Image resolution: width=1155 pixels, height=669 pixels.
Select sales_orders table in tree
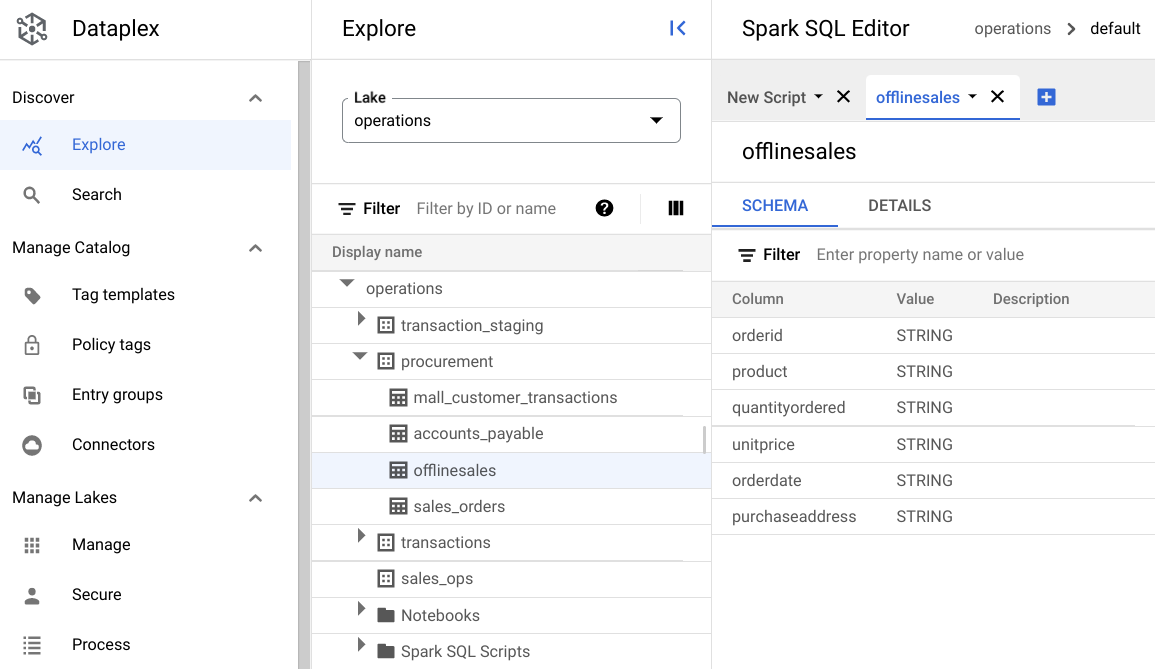click(511, 507)
